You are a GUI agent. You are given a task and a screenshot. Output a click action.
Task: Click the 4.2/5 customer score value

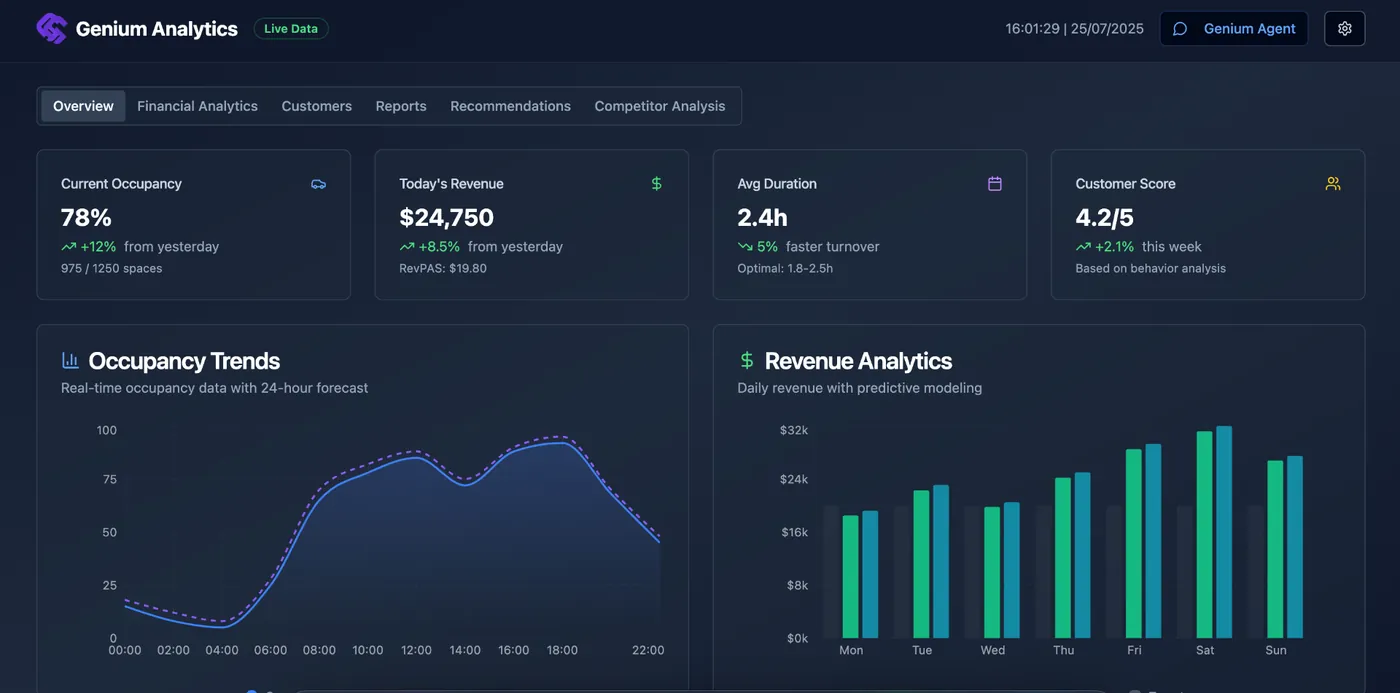1104,217
